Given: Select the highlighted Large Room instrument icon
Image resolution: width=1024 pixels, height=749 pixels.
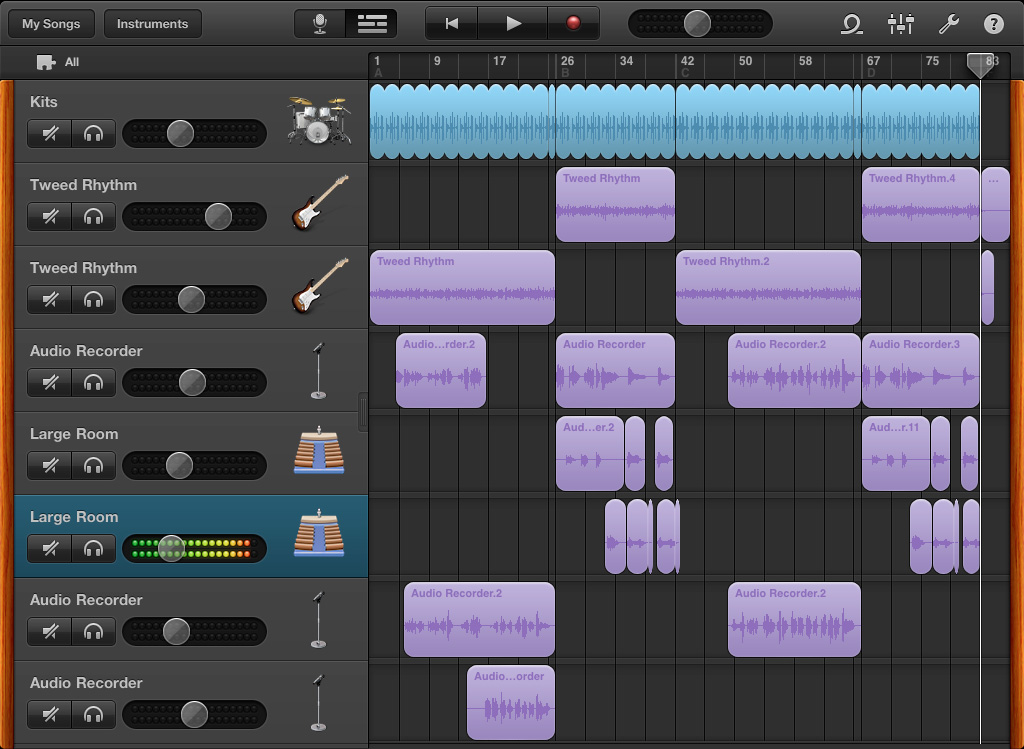Looking at the screenshot, I should [318, 535].
